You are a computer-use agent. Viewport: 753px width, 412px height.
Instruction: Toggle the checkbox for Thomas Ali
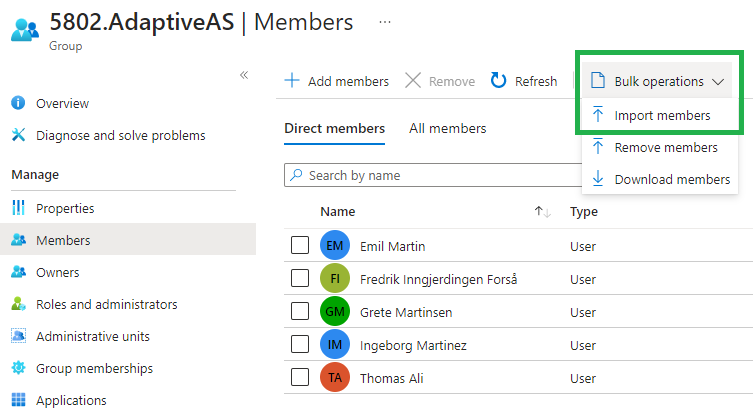pos(300,377)
